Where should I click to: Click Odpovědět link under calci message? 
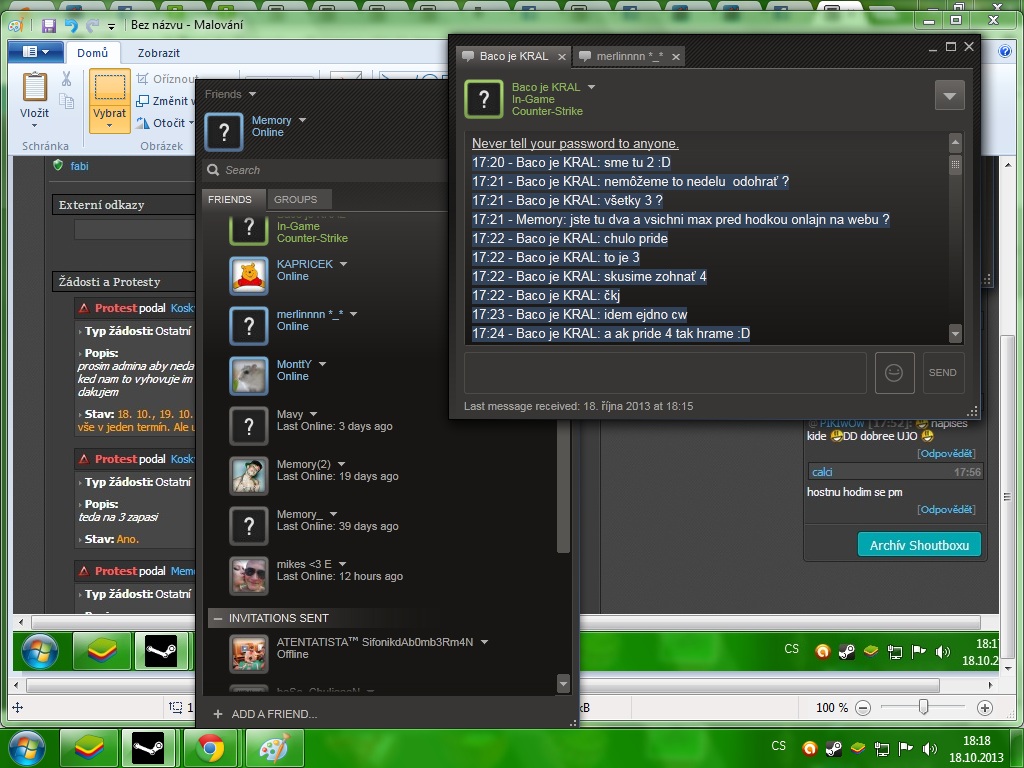pyautogui.click(x=946, y=509)
